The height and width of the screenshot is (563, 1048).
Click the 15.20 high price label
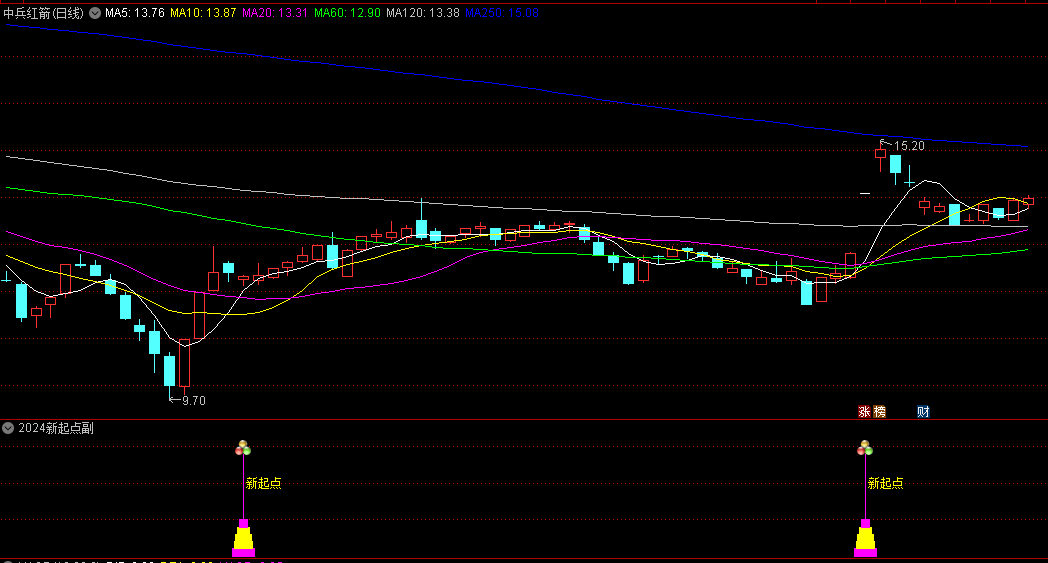point(909,146)
